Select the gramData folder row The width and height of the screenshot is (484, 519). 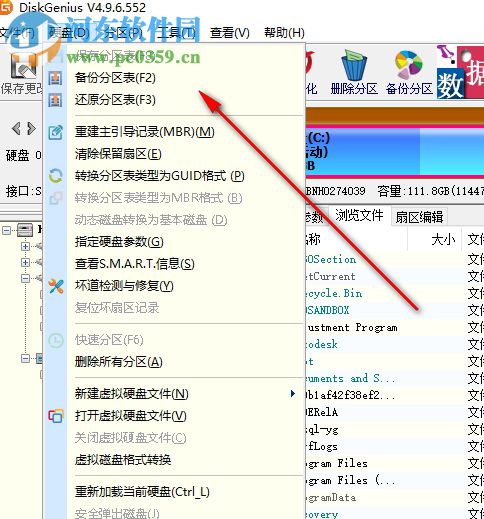[395, 498]
